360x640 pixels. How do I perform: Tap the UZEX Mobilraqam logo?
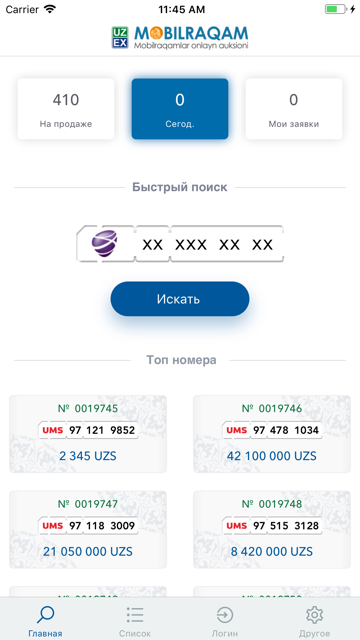point(180,38)
